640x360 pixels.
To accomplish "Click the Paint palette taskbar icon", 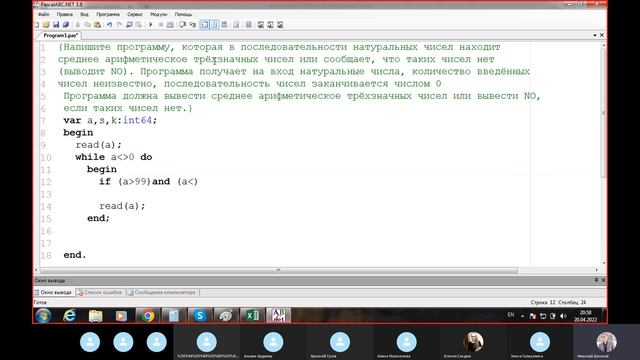I will pos(226,316).
